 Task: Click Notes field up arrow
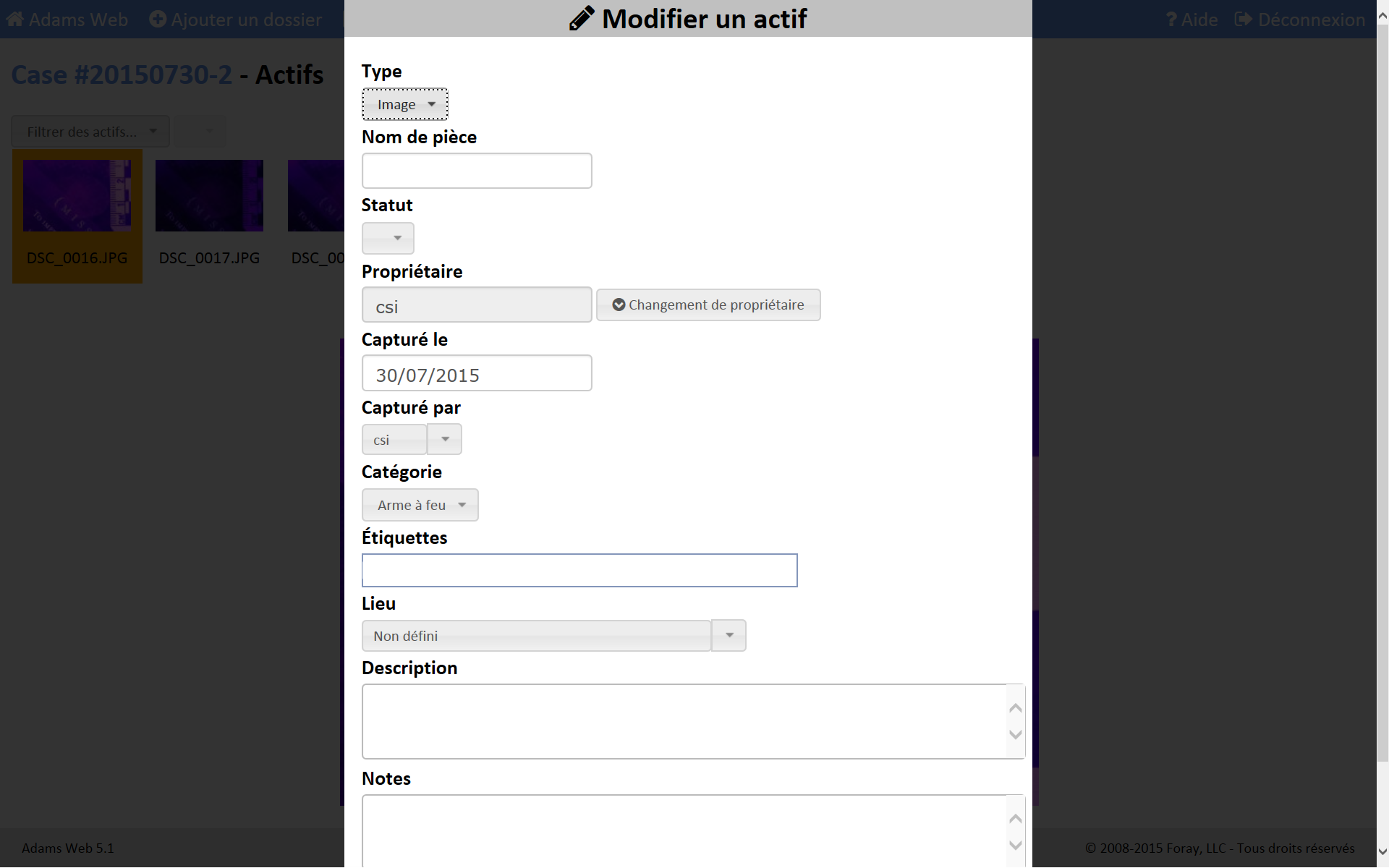click(1015, 818)
